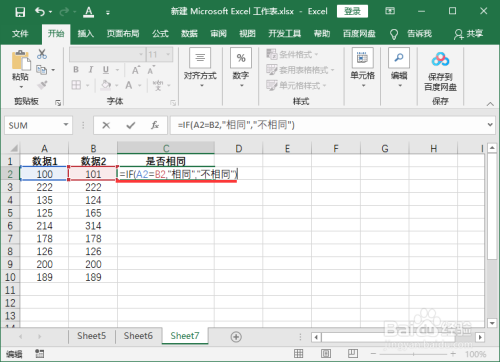Switch to the 视图 tab
Screen dimensions: 500x362
(247, 33)
